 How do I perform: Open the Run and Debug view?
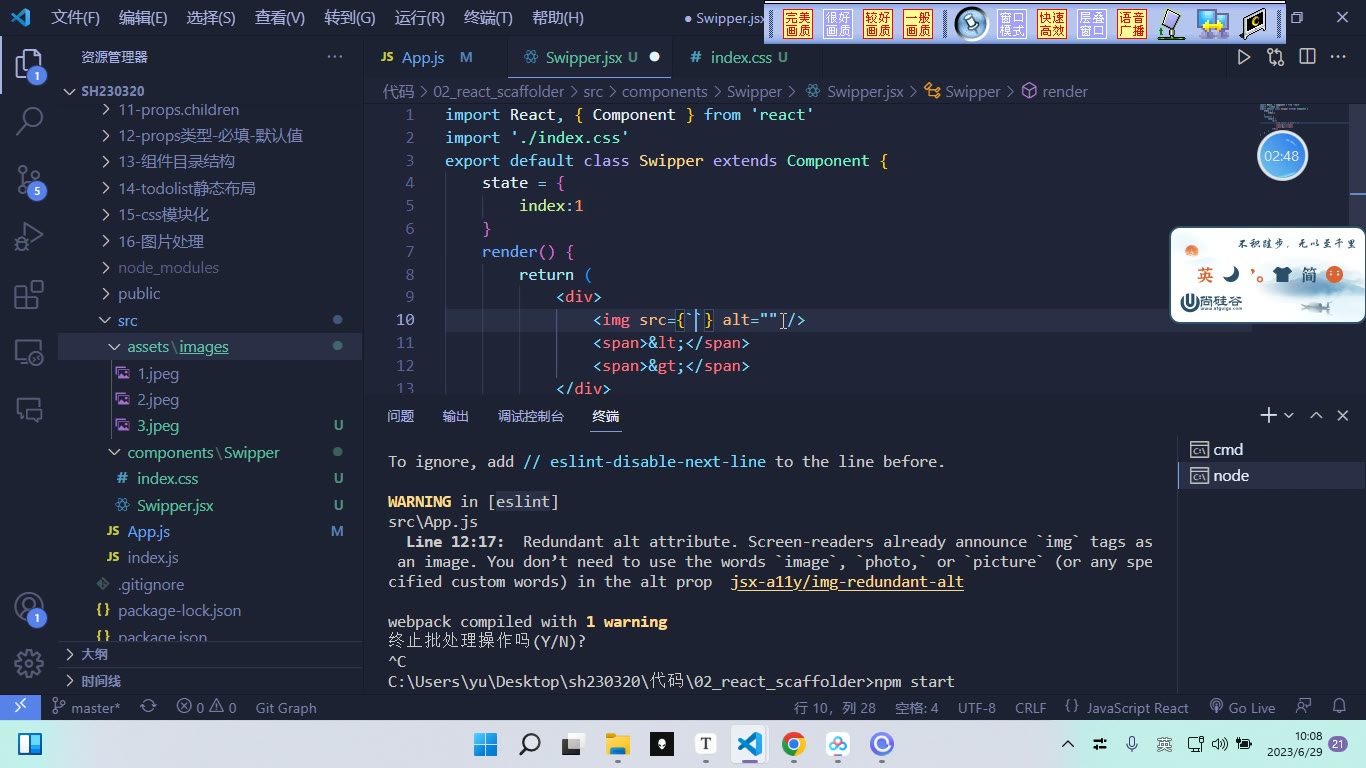[29, 237]
